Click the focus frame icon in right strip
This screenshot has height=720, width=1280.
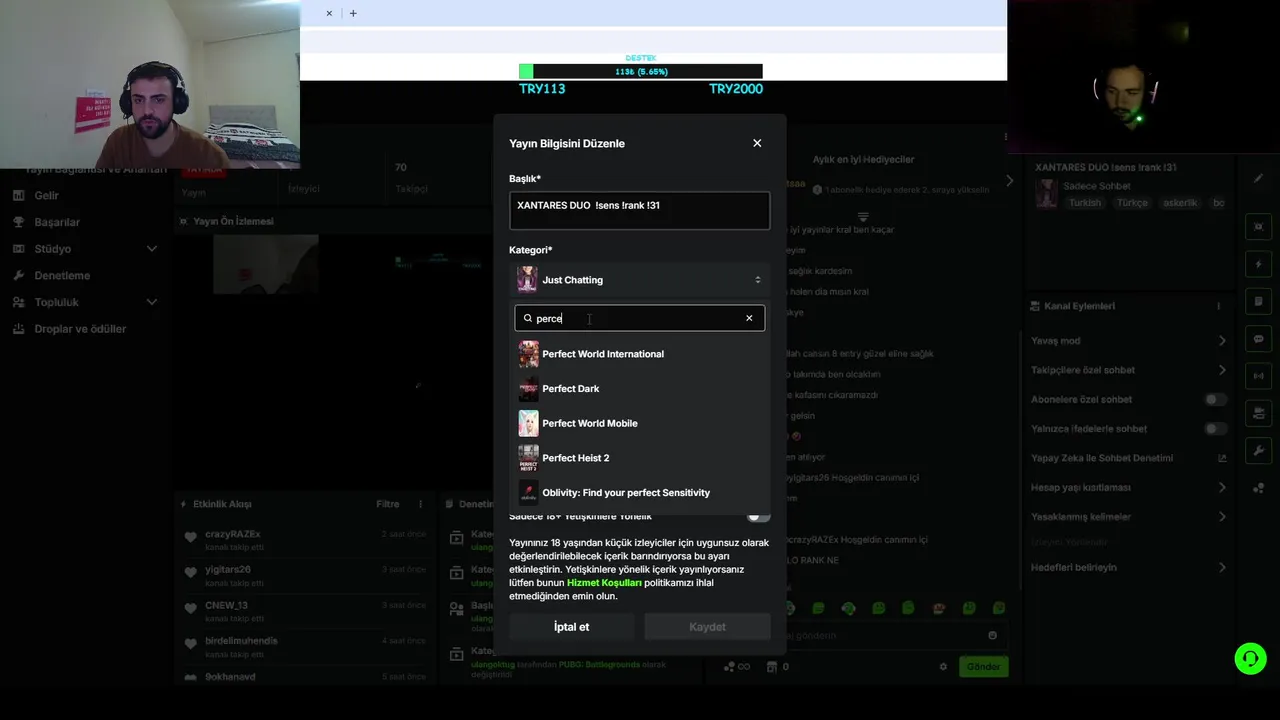[x=1258, y=227]
